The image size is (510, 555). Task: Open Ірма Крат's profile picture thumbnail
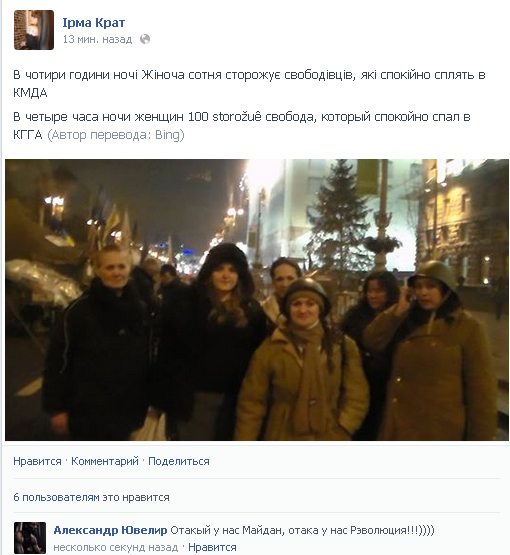coord(34,30)
